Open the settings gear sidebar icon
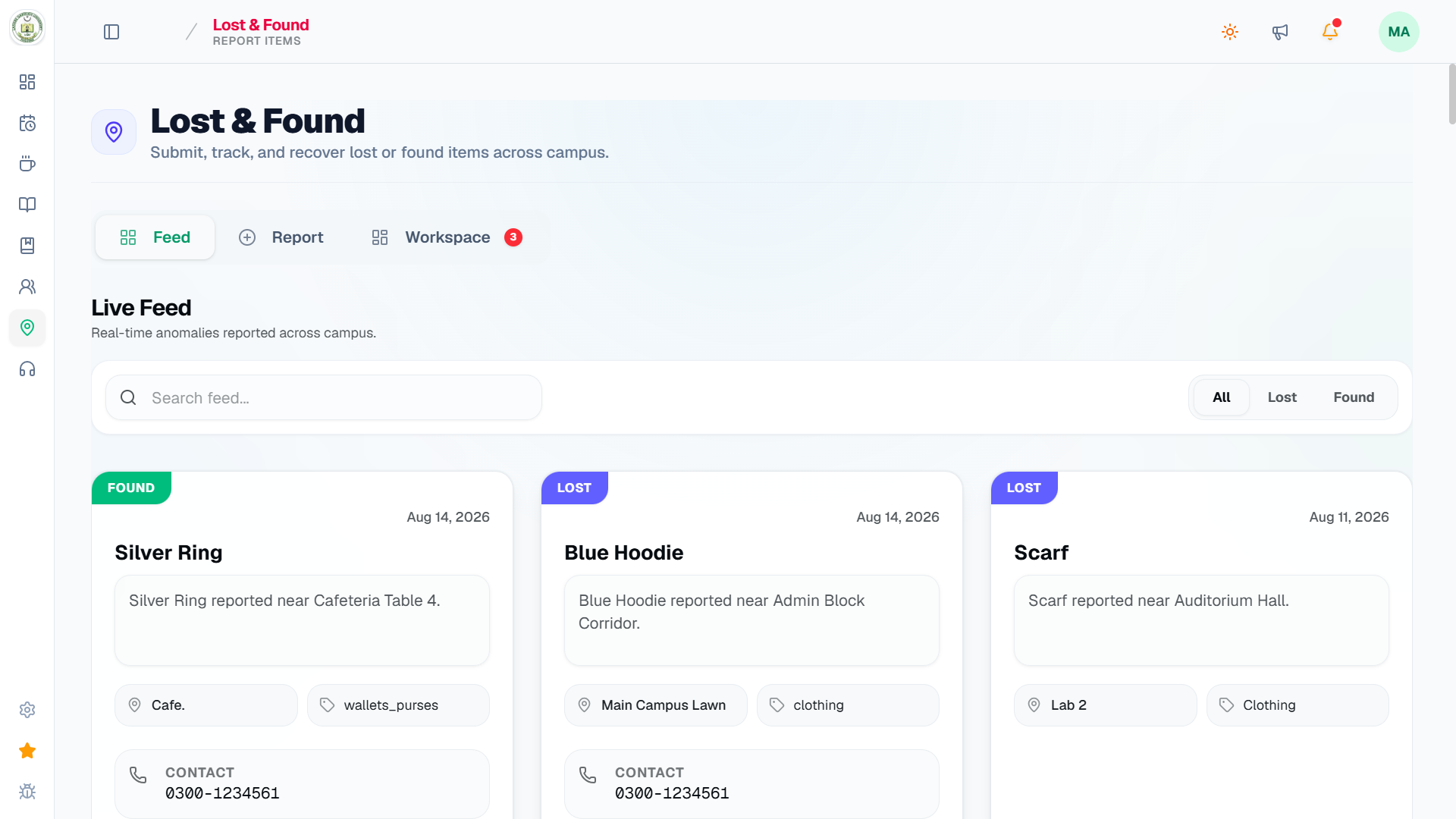 [27, 710]
